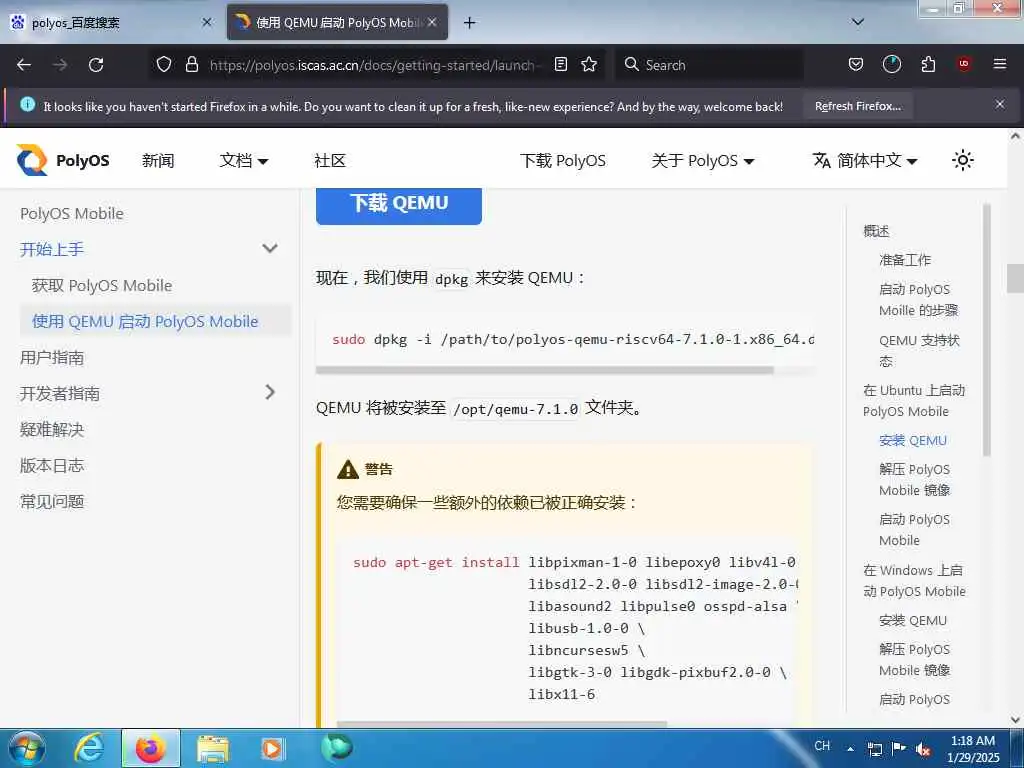Viewport: 1024px width, 768px height.
Task: Open 版本日志 in the sidebar
Action: pos(52,465)
